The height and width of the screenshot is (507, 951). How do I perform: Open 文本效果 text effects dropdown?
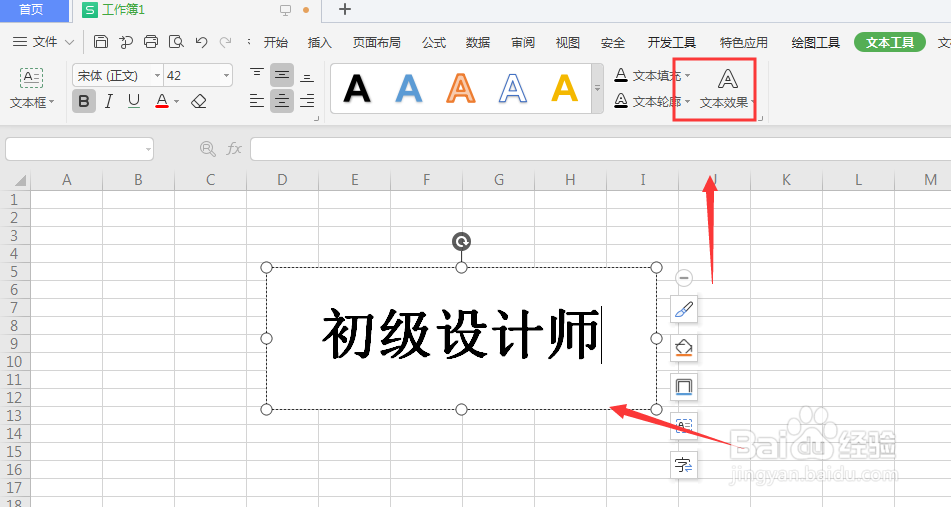tap(727, 89)
